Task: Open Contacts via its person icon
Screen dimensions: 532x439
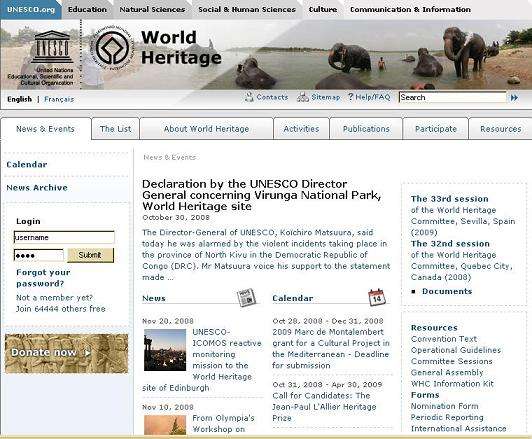Action: [x=249, y=97]
